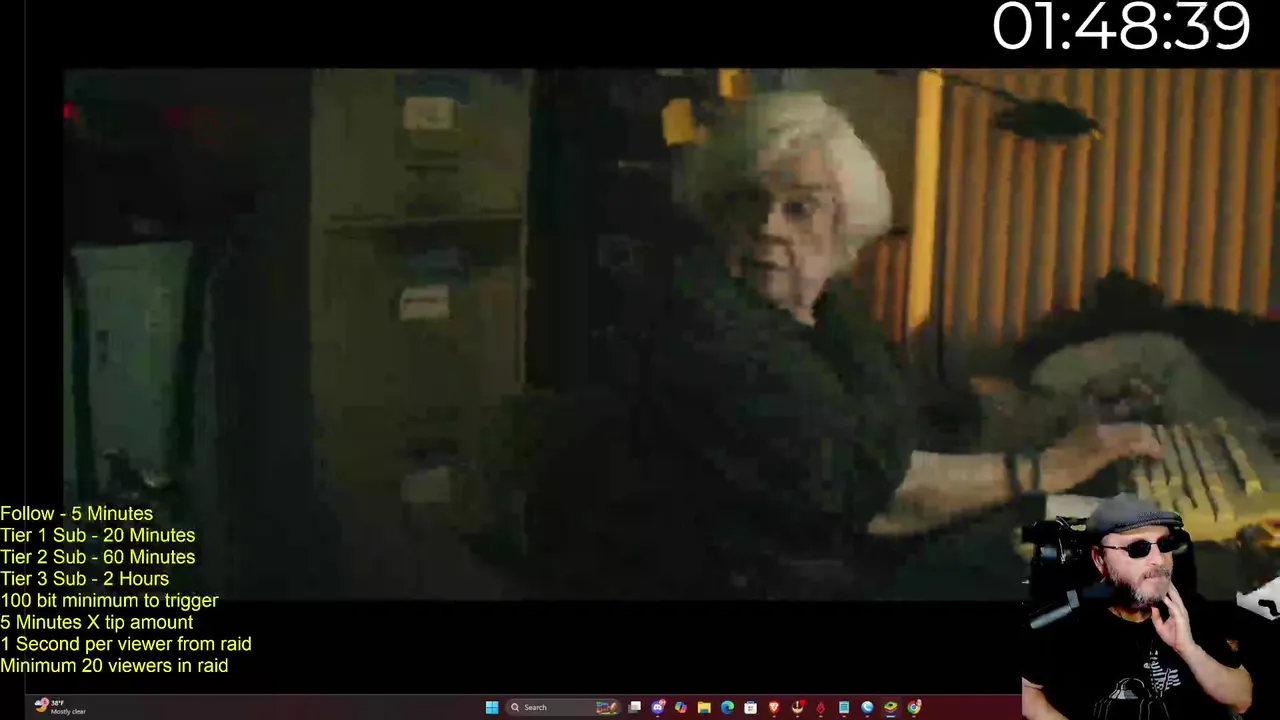Open Google Chrome from the taskbar
This screenshot has height=720, width=1280.
tap(914, 707)
